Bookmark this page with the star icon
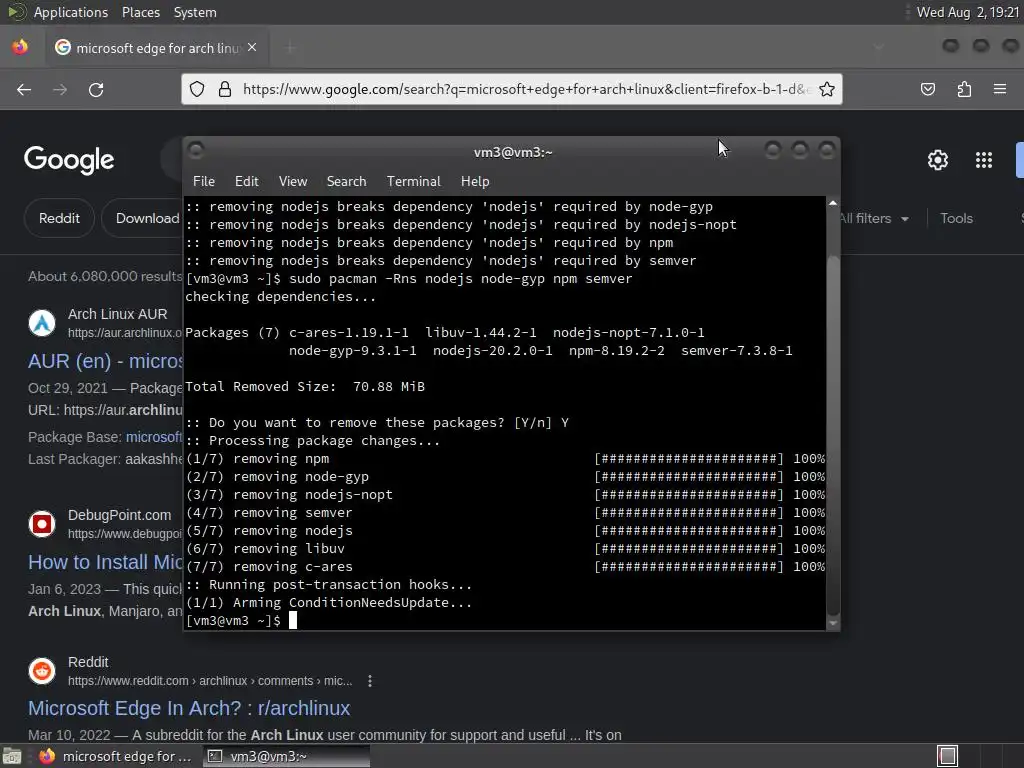The width and height of the screenshot is (1024, 768). click(x=827, y=89)
